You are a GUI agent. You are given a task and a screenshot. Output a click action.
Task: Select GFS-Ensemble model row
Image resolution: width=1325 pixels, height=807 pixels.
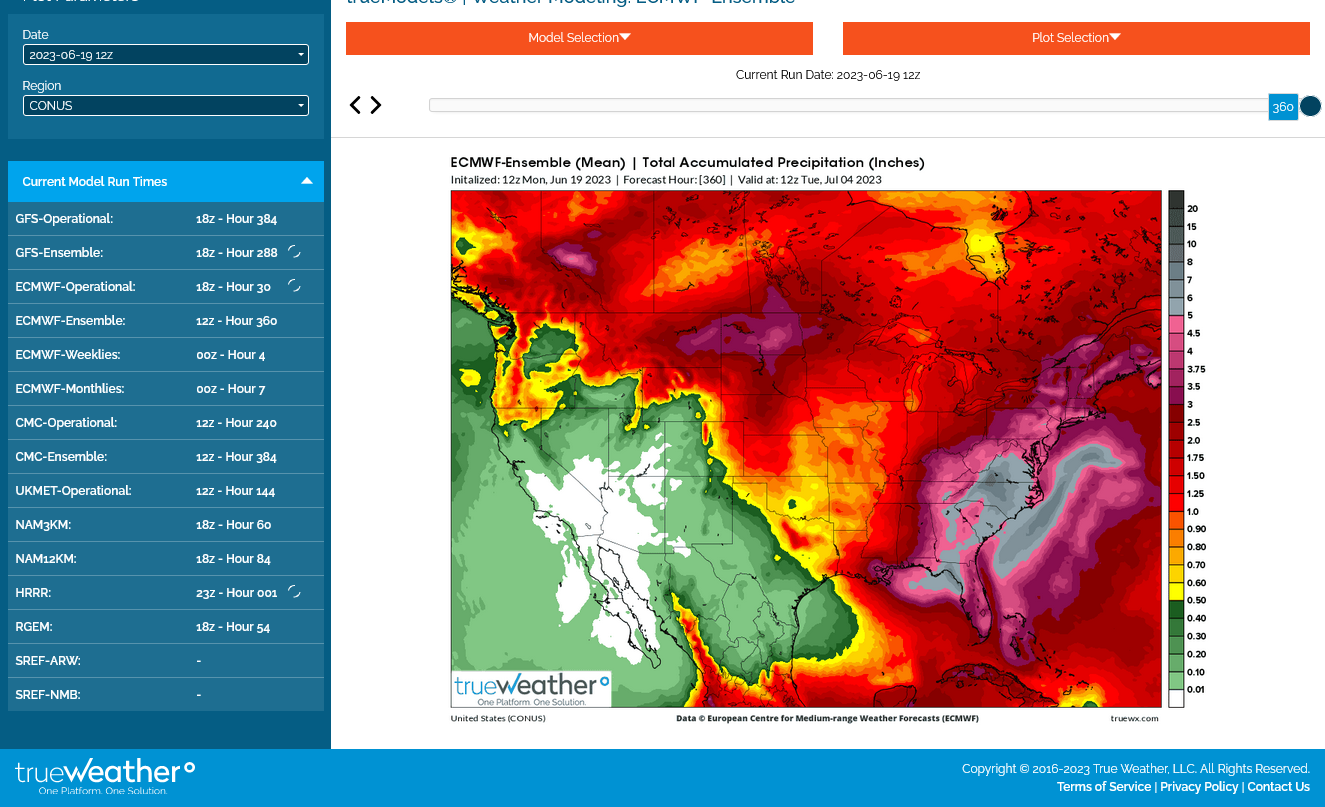tap(166, 253)
